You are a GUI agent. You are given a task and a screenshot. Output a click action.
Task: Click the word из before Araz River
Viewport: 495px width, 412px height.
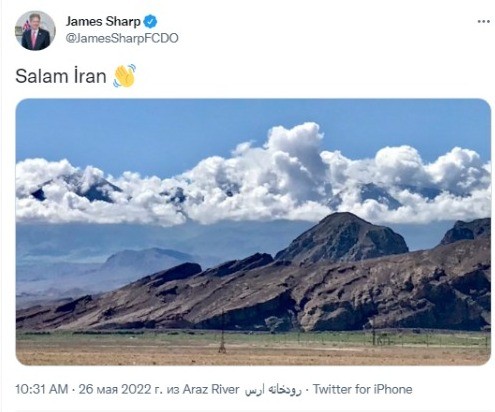pyautogui.click(x=173, y=389)
